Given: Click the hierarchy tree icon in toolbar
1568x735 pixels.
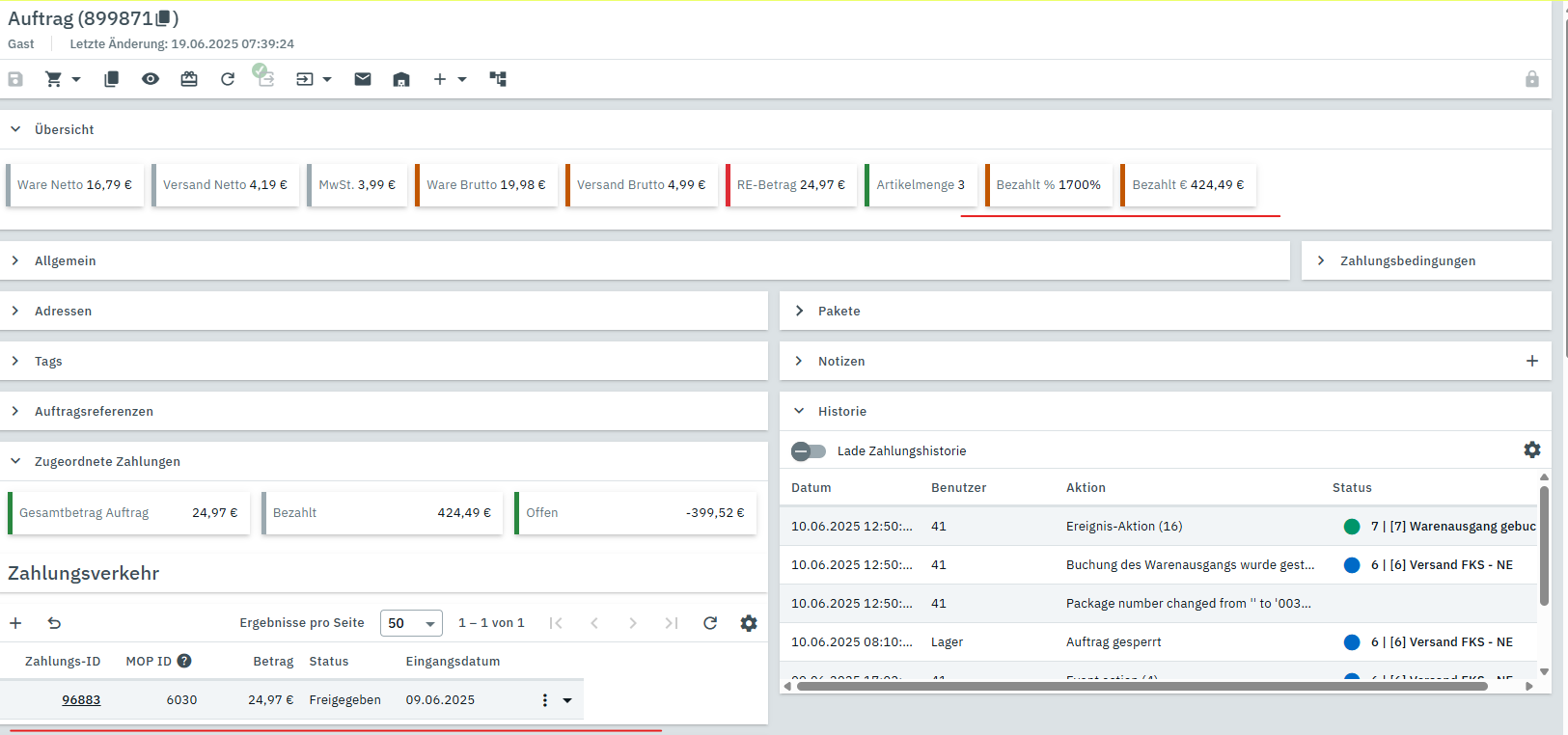Looking at the screenshot, I should pos(498,79).
